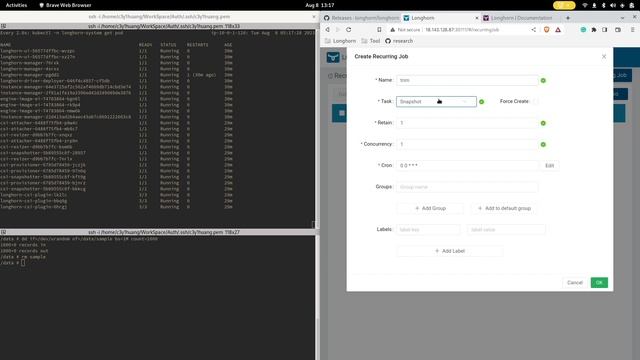The height and width of the screenshot is (360, 640).
Task: Click the volume icon in top bar
Action: click(x=613, y=5)
